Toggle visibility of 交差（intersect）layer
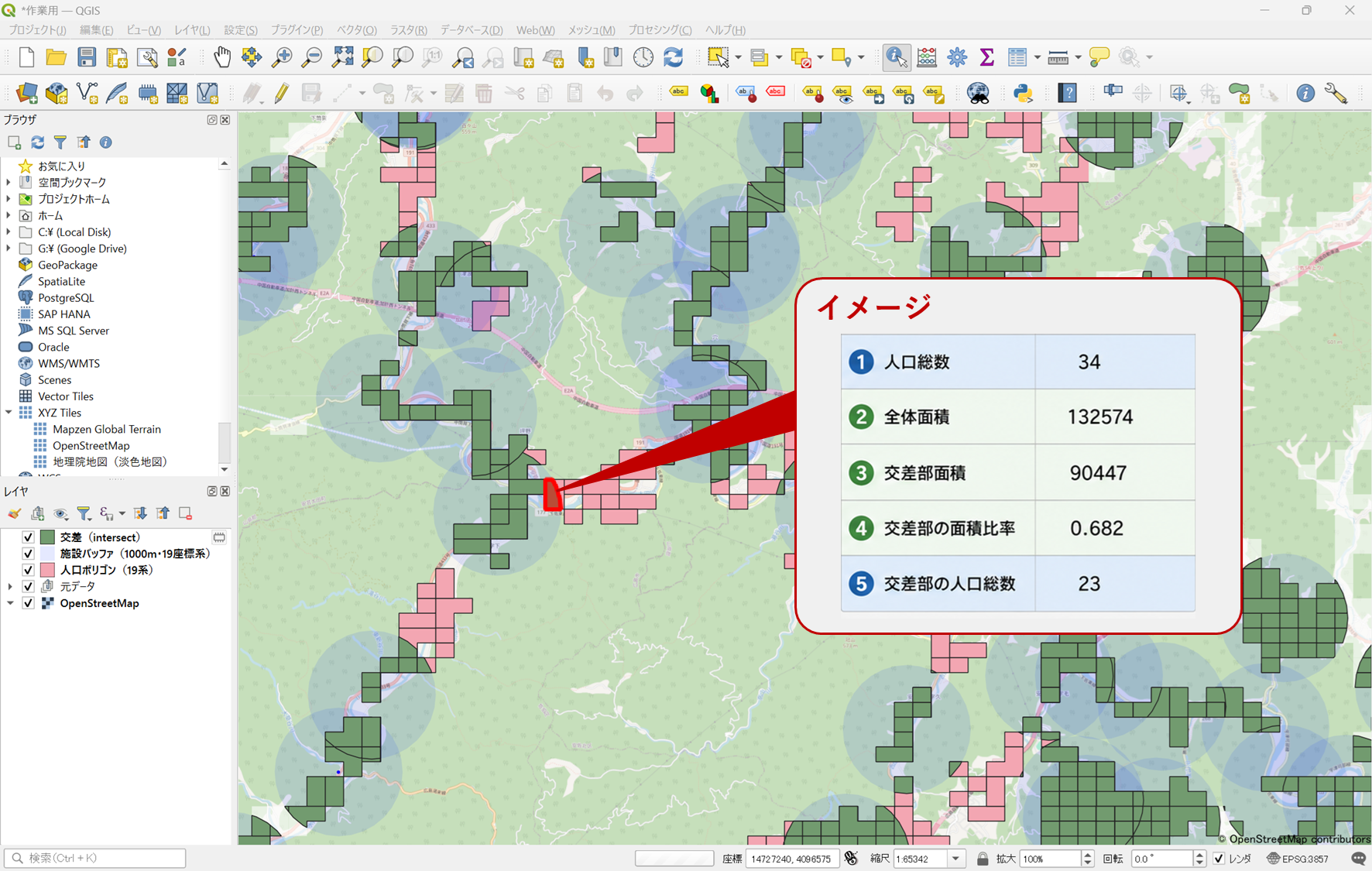Viewport: 1372px width, 871px height. (28, 537)
